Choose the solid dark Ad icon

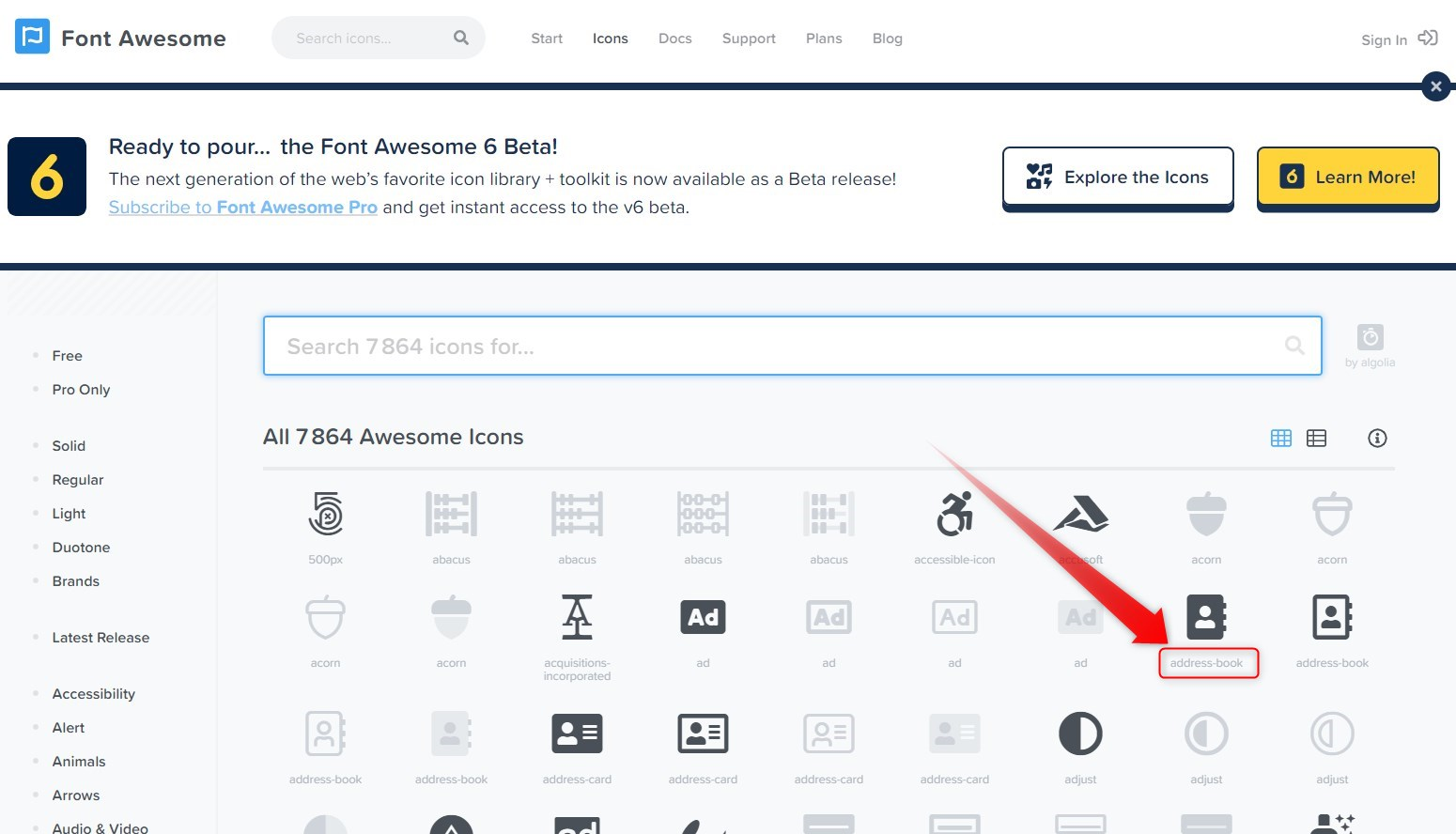click(x=703, y=617)
